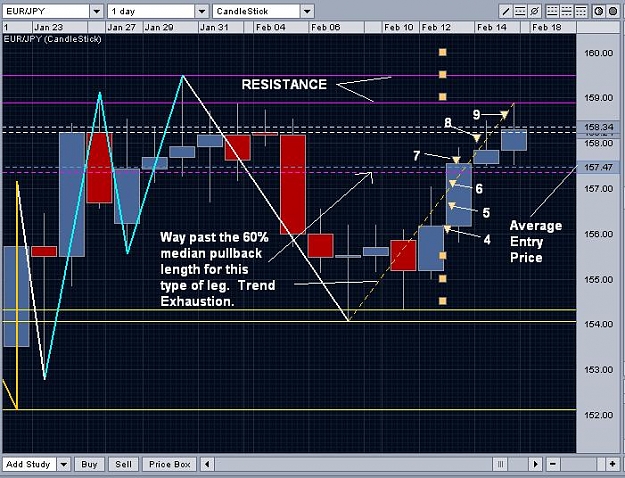Click the 152.00 price axis label
Image resolution: width=625 pixels, height=478 pixels.
[x=598, y=415]
